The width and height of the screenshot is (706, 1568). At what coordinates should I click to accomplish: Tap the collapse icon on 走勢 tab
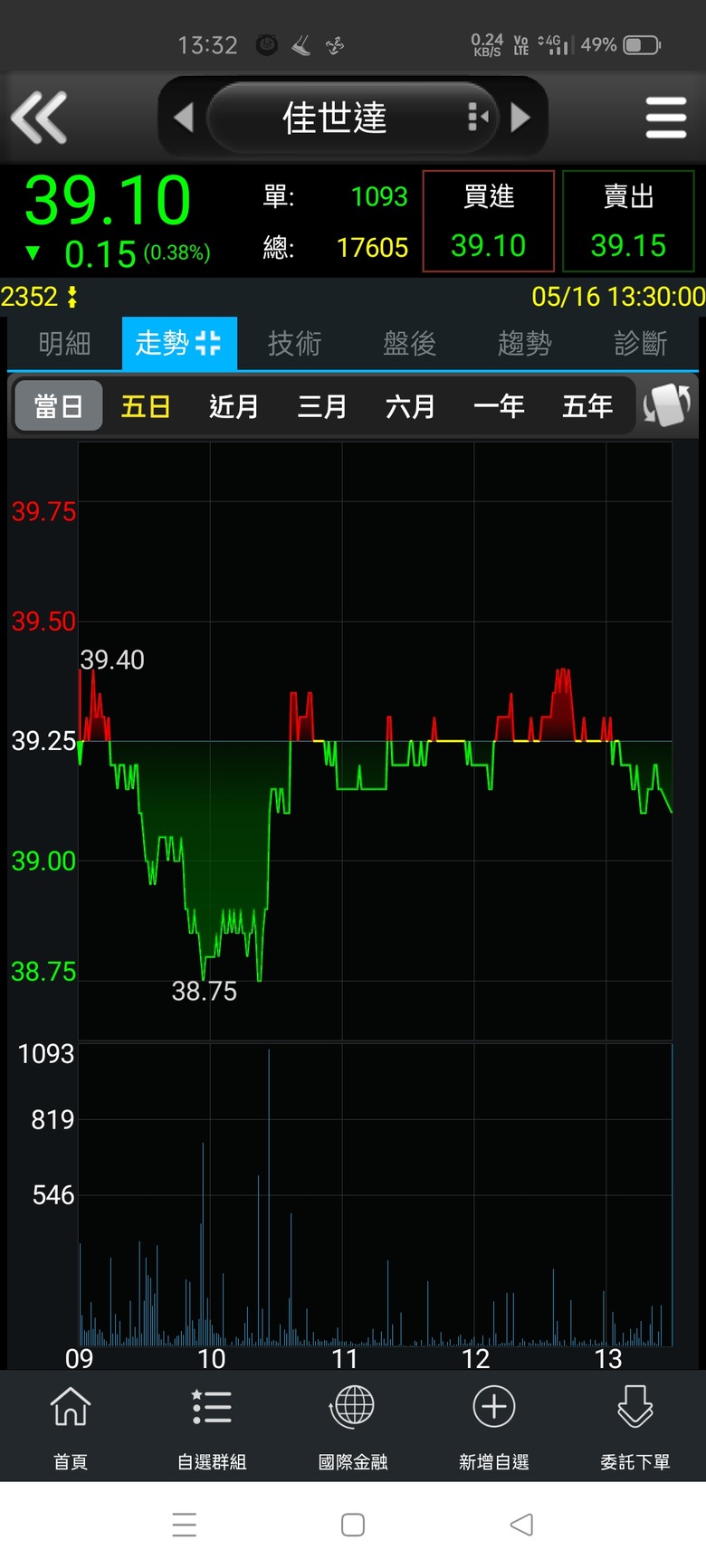point(207,343)
